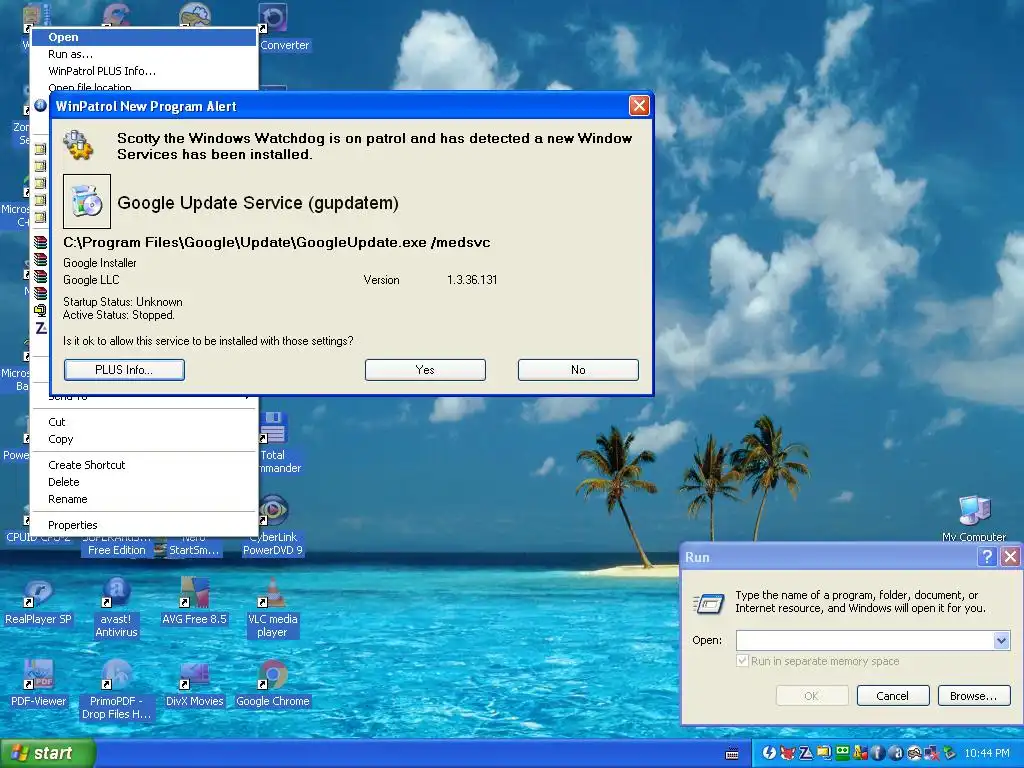1024x768 pixels.
Task: Click the Scotty watchdog icon in the WinPatrol alert
Action: tap(78, 145)
